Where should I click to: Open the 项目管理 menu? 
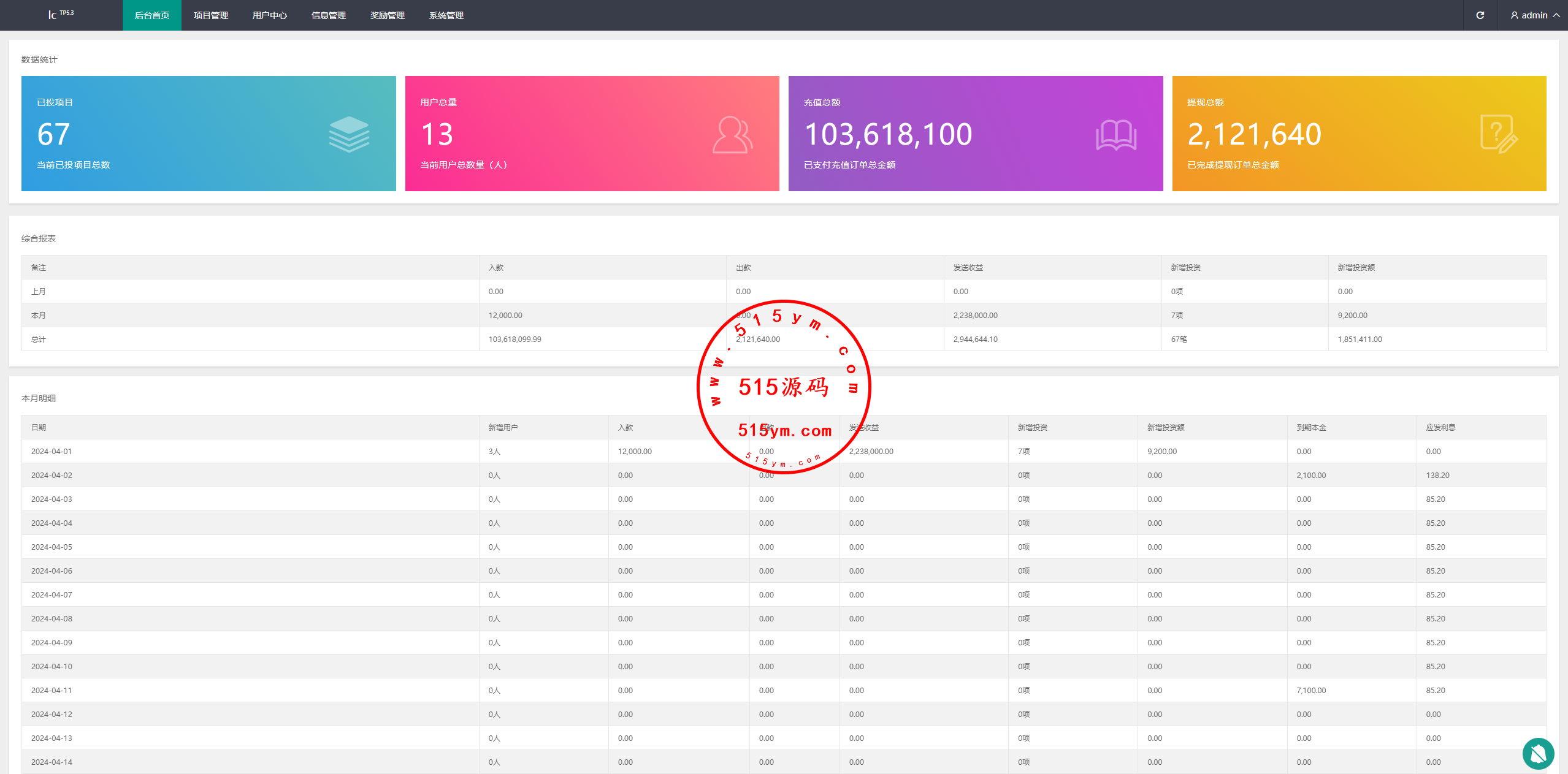pyautogui.click(x=210, y=15)
